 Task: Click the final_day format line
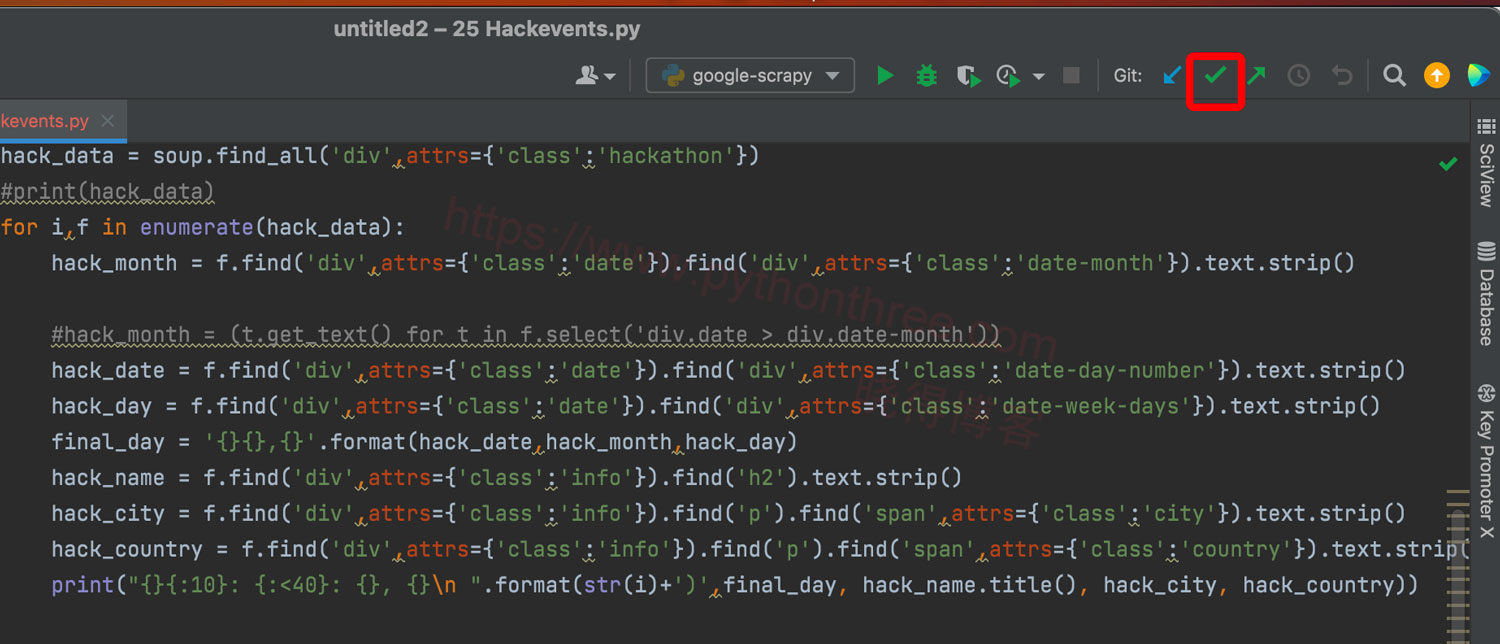click(425, 442)
